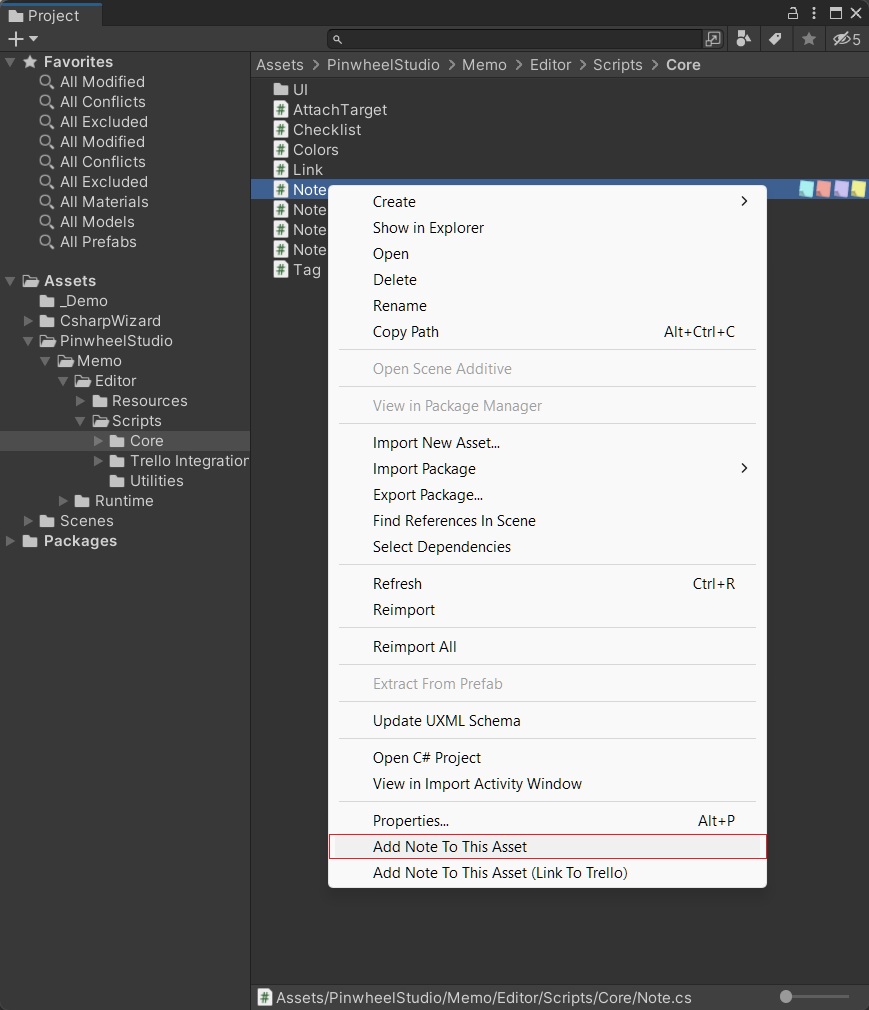Open the add-asset dropdown arrow beside plus
This screenshot has height=1010, width=869.
tap(33, 39)
